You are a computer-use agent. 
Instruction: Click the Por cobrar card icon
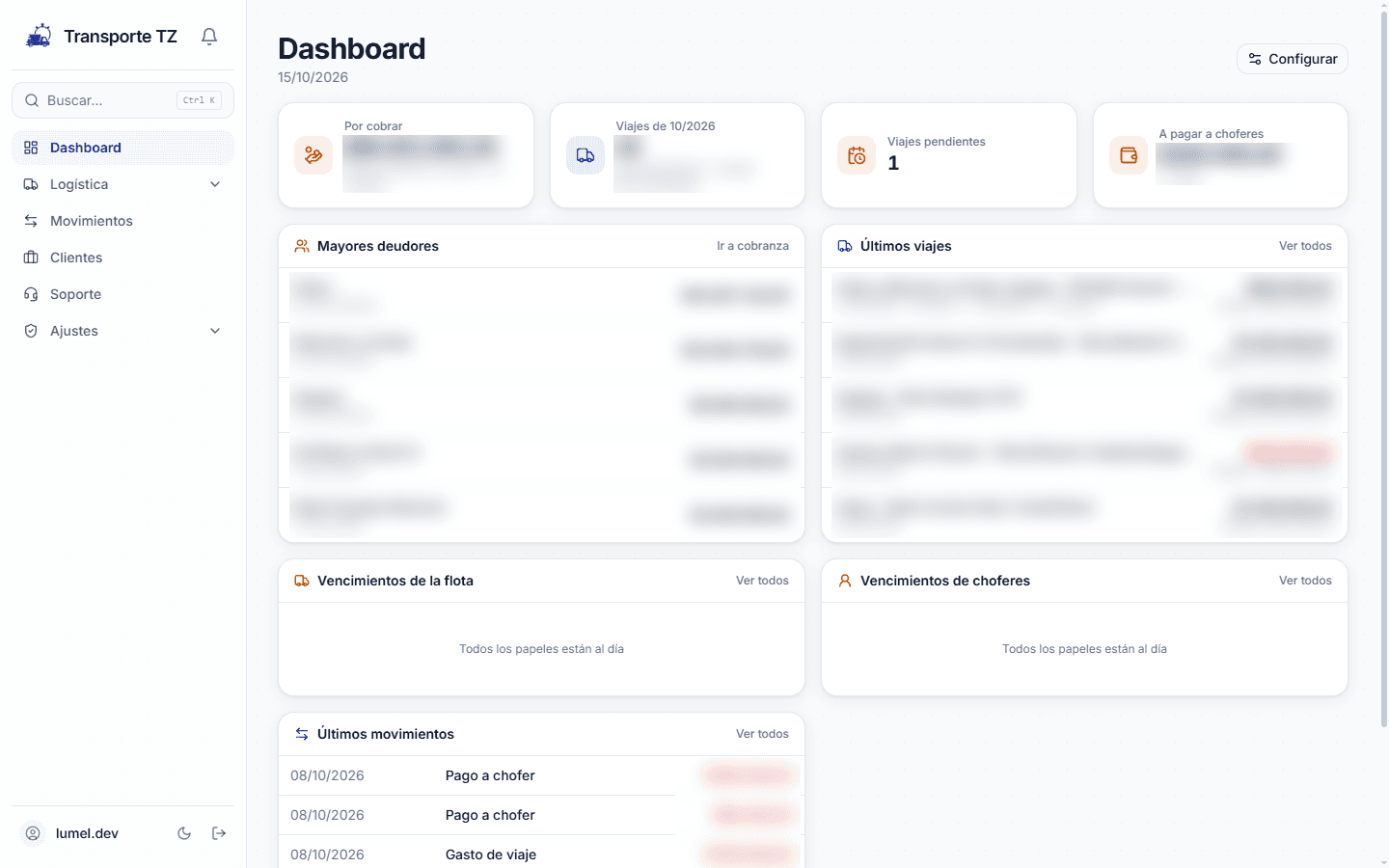pyautogui.click(x=313, y=155)
